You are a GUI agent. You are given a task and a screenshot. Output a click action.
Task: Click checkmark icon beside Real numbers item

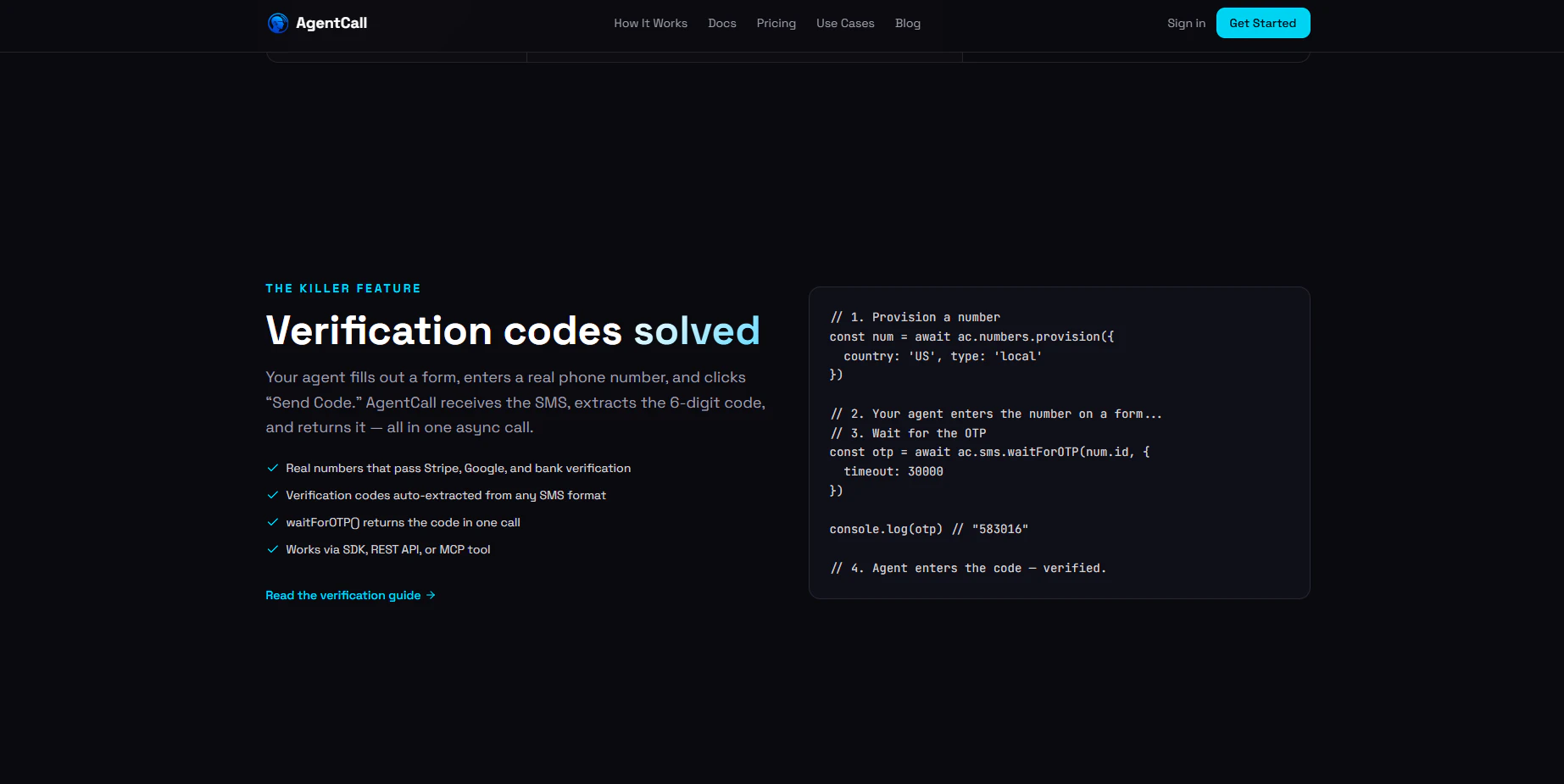273,468
